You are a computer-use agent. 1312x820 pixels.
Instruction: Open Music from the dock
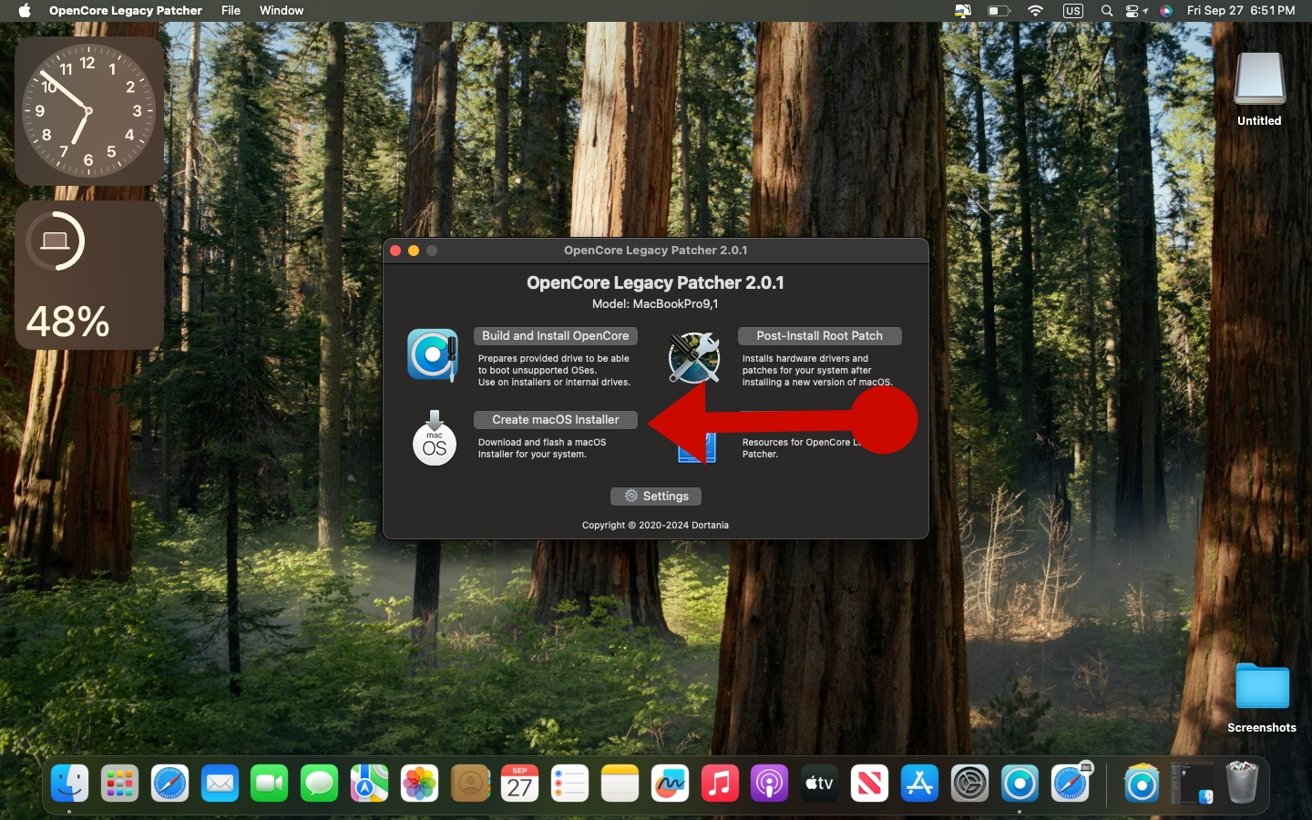coord(720,783)
